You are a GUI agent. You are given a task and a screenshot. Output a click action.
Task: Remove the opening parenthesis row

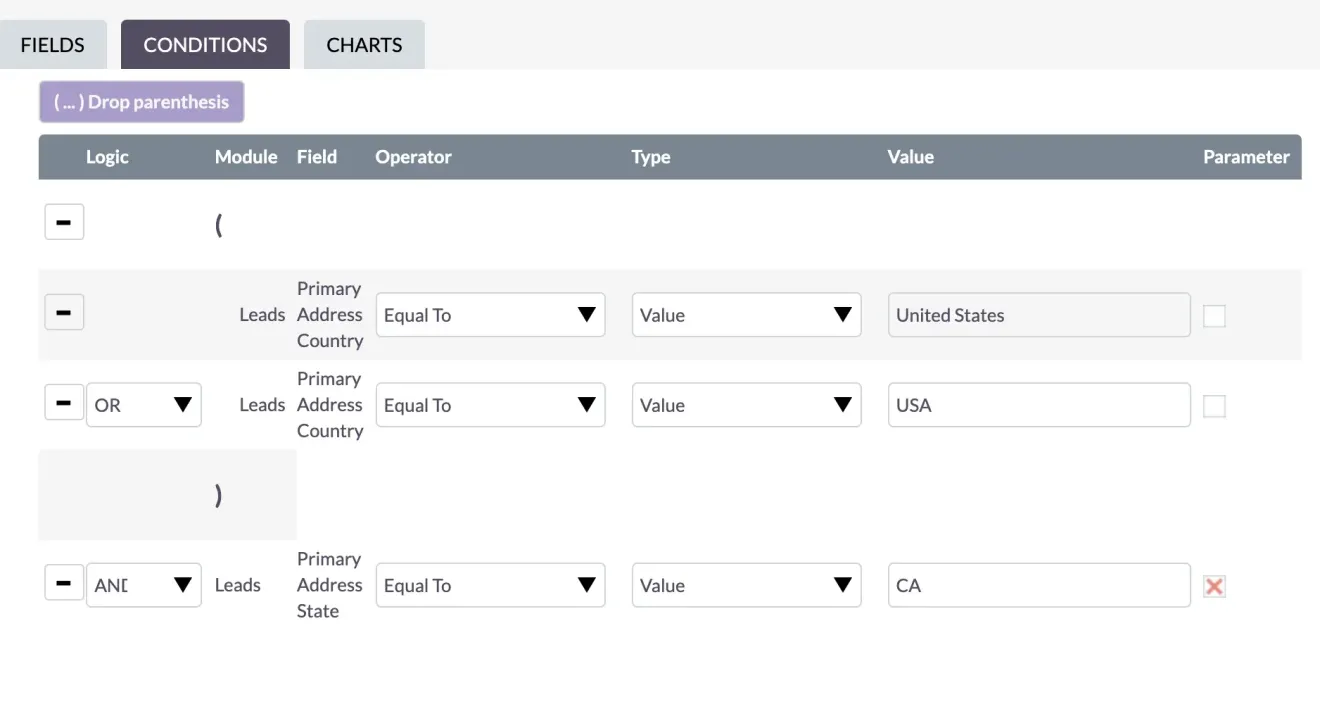64,221
